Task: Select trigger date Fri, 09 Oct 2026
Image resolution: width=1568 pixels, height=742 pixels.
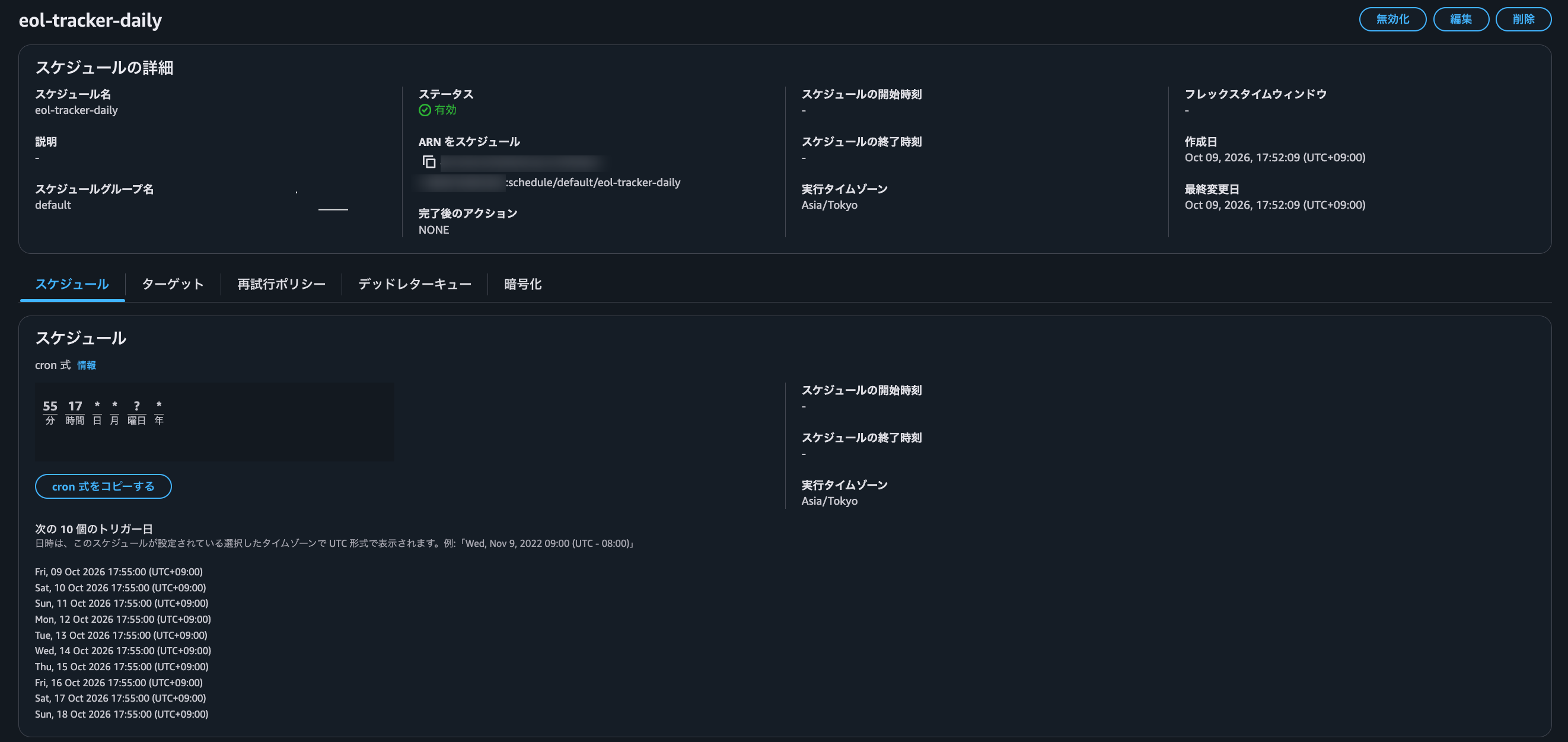Action: [x=119, y=572]
